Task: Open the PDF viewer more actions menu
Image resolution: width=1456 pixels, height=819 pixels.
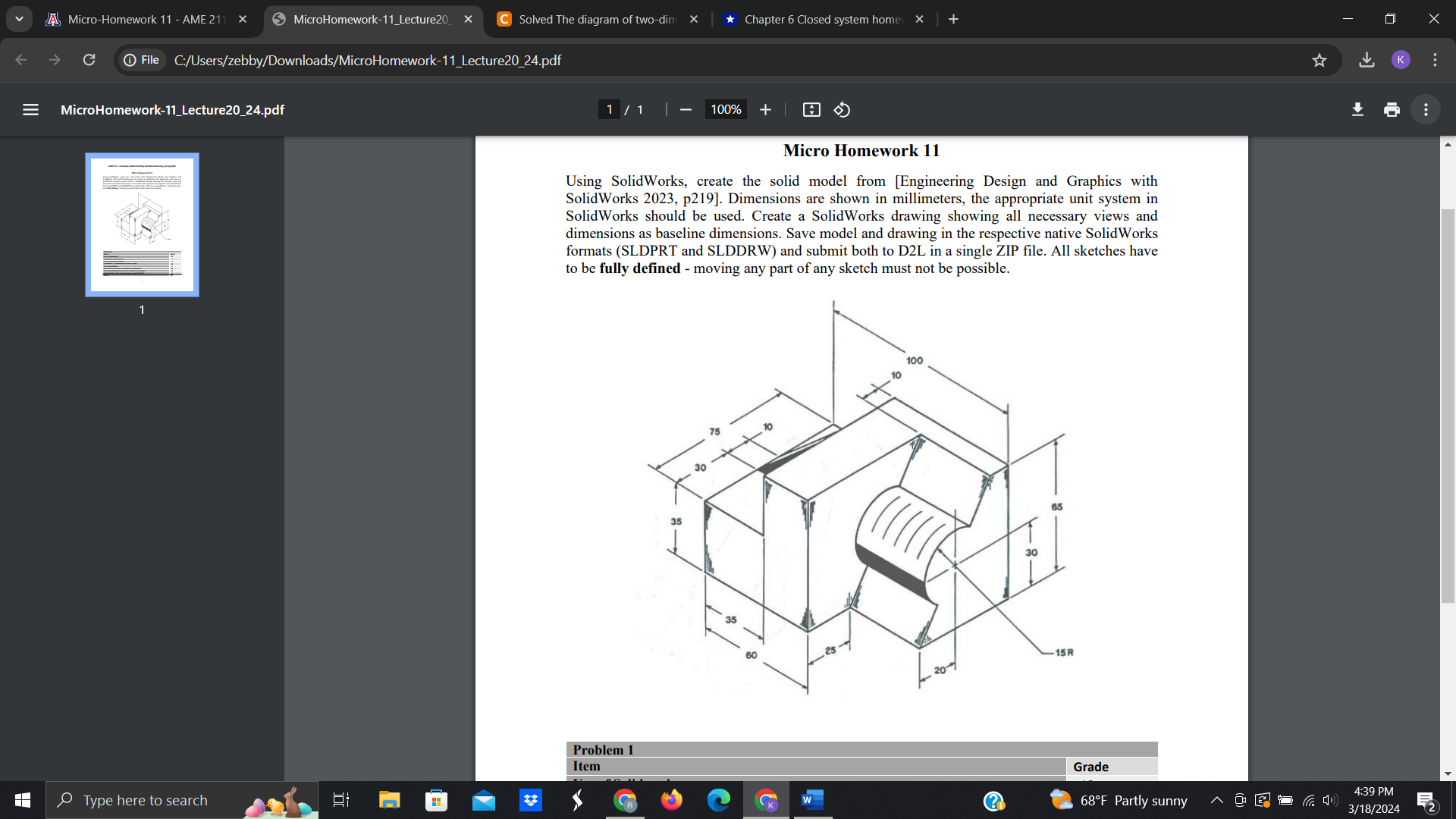Action: 1426,110
